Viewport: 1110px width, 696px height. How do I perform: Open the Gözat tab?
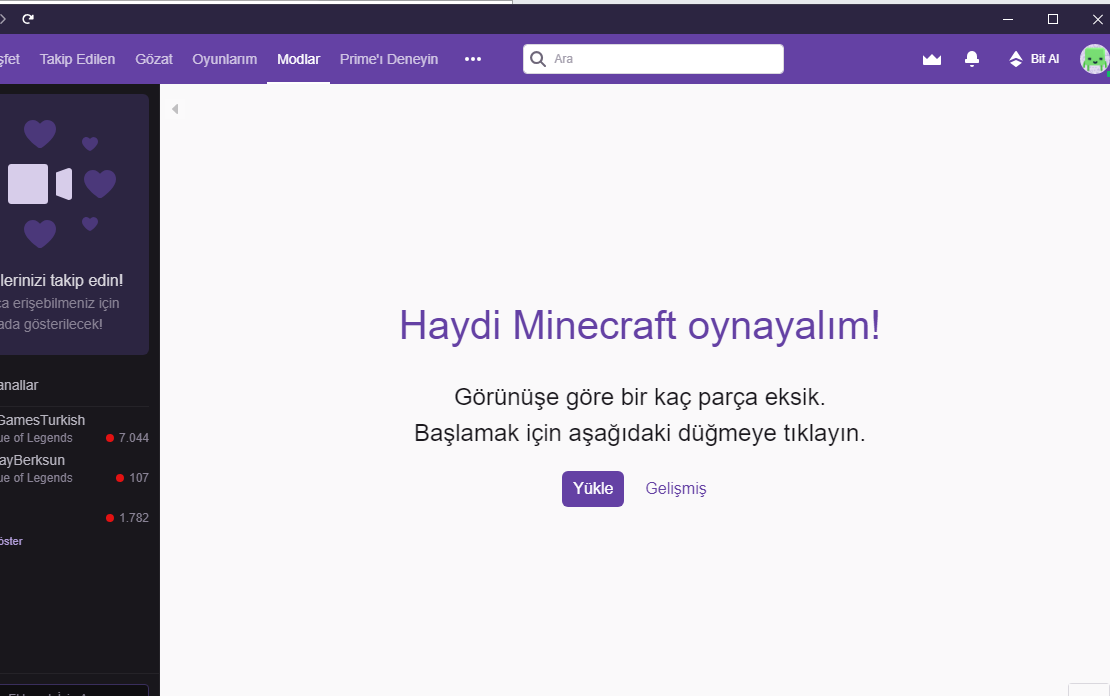154,59
